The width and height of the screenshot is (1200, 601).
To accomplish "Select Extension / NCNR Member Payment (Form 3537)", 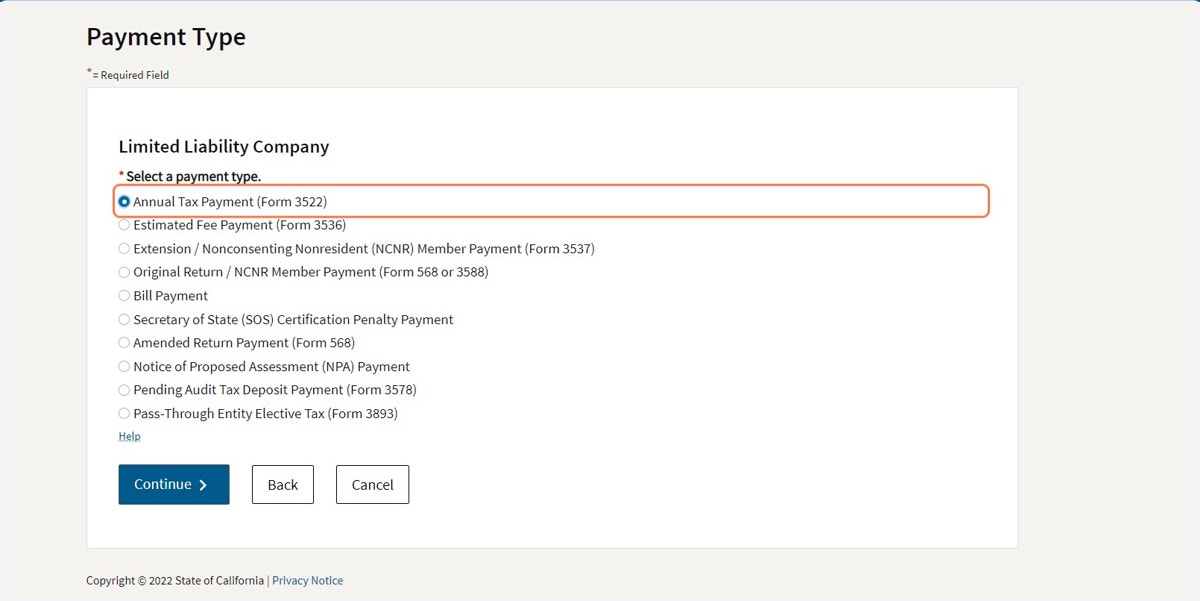I will (x=124, y=248).
